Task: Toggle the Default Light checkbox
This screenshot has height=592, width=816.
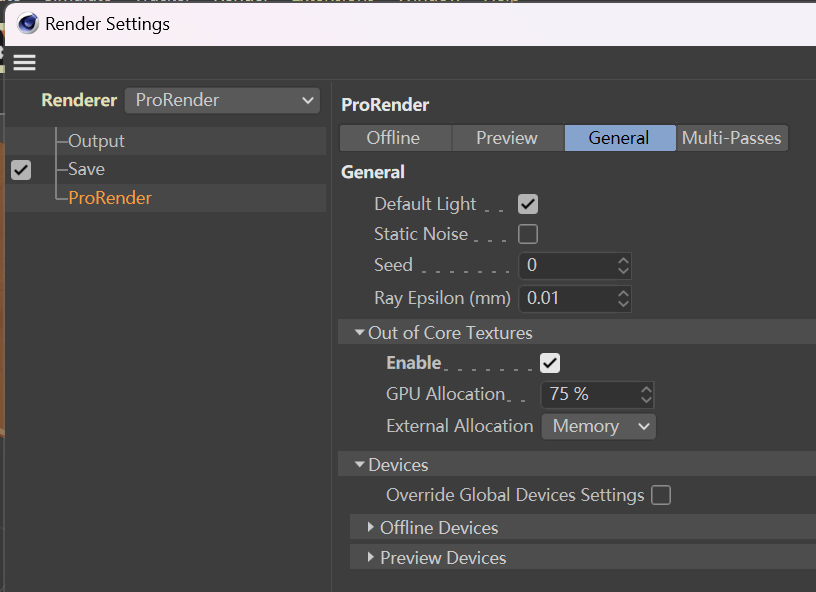Action: pyautogui.click(x=528, y=204)
